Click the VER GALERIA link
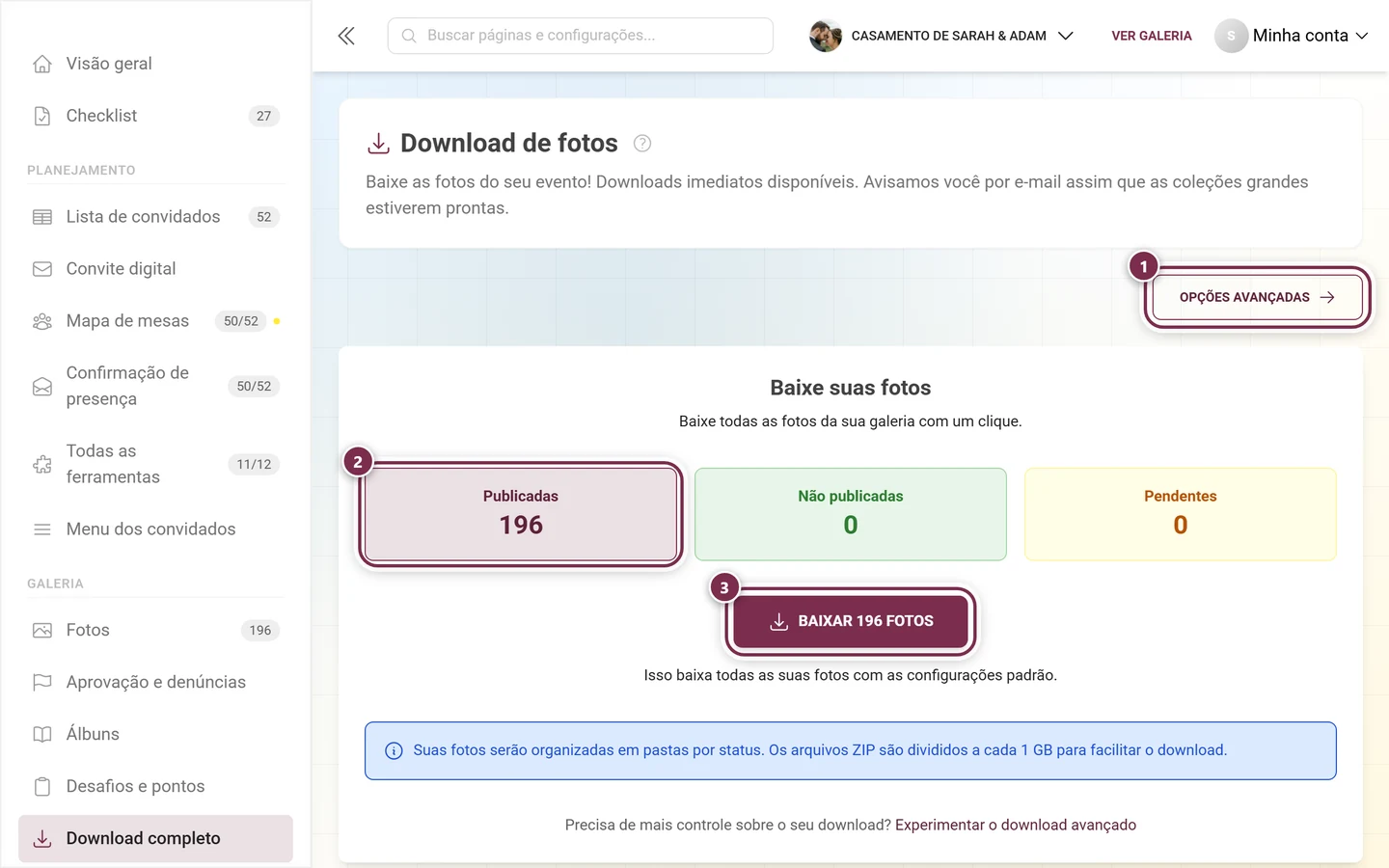The height and width of the screenshot is (868, 1389). pyautogui.click(x=1152, y=36)
